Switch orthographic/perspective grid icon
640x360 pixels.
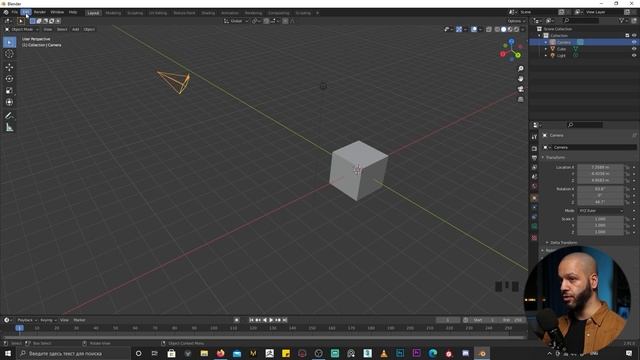click(x=520, y=99)
